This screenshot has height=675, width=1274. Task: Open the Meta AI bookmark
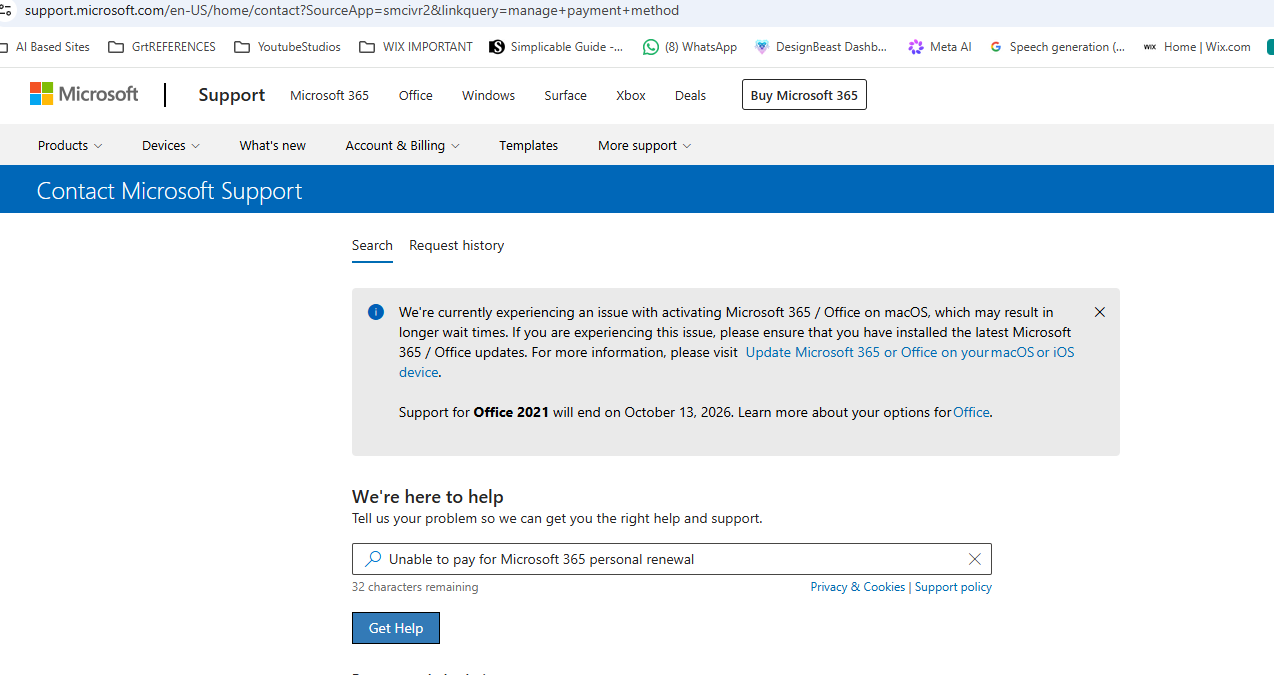(x=940, y=47)
